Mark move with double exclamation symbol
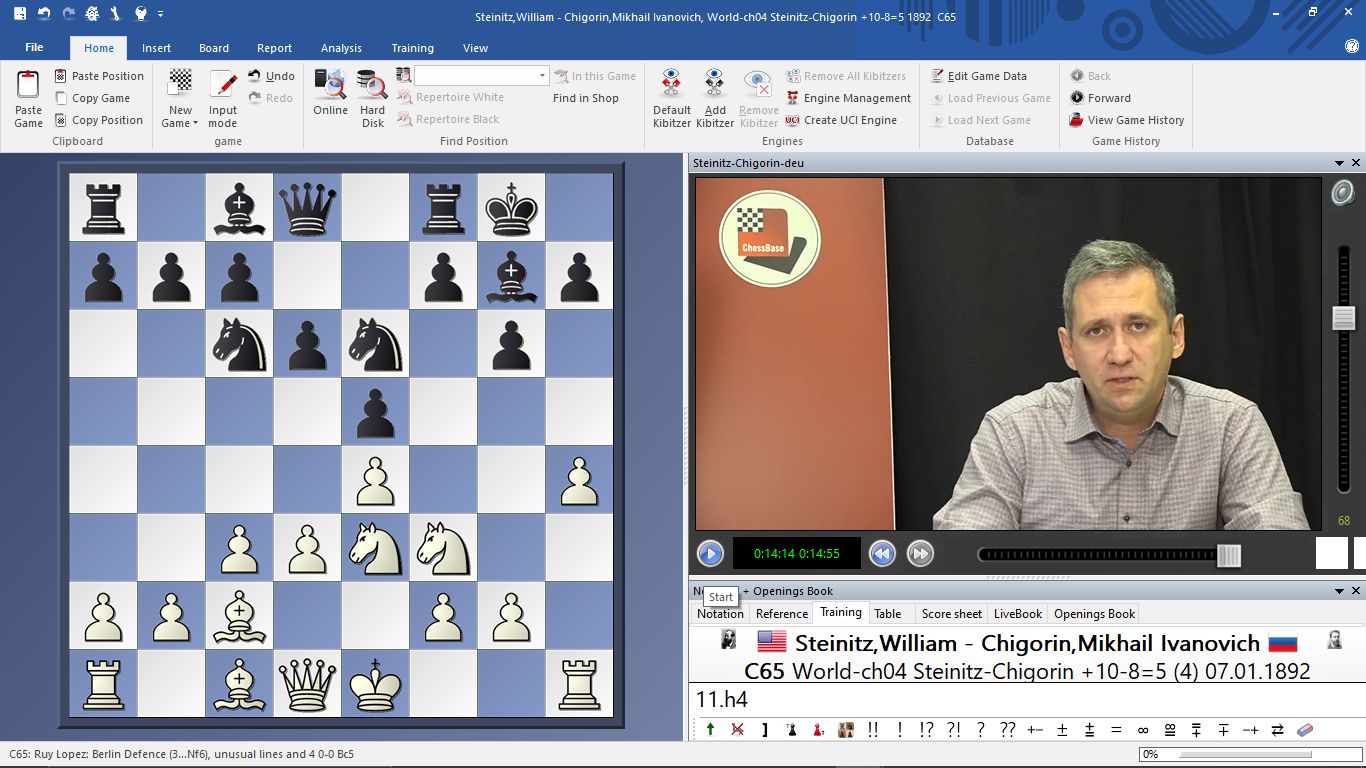The image size is (1366, 768). (x=873, y=730)
